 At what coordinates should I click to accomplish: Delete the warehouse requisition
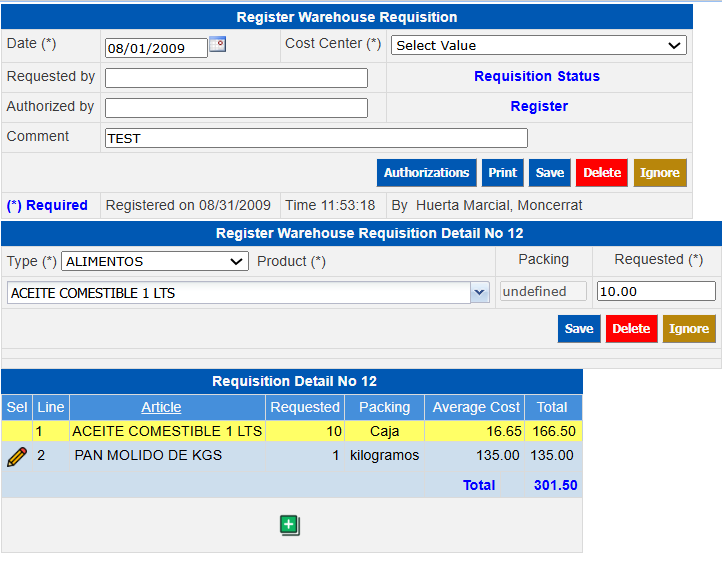click(x=601, y=173)
